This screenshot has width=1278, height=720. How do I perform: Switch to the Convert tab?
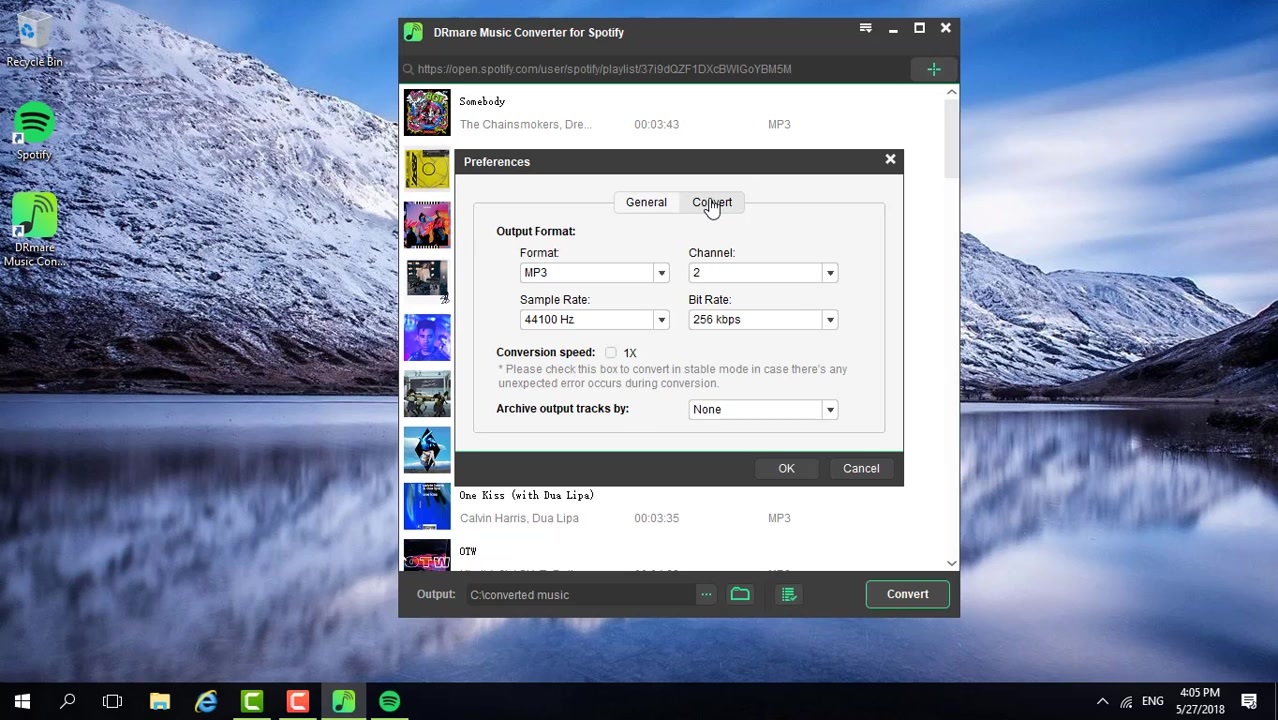(712, 202)
